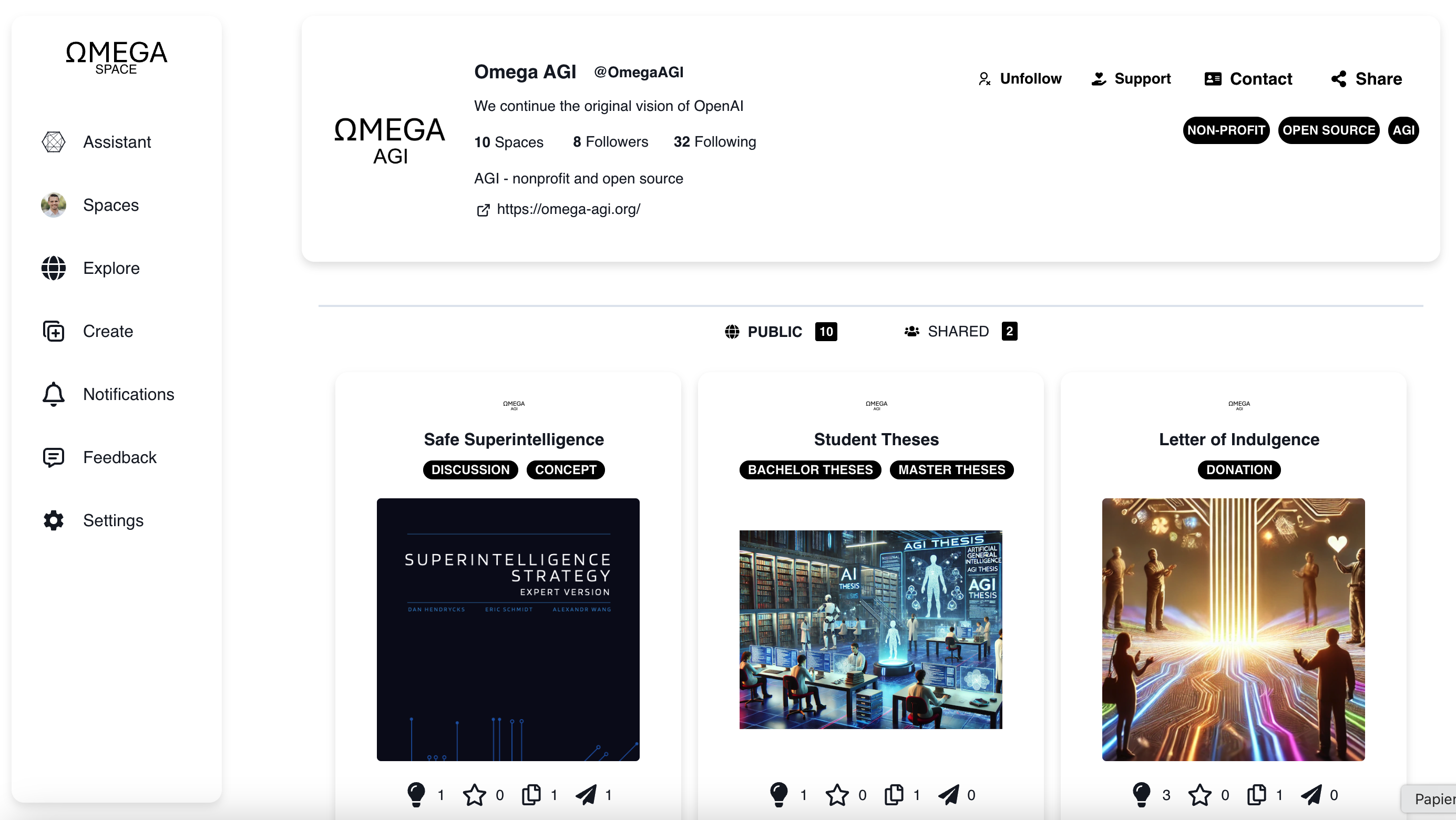Star the Student Theses space

coord(837,795)
